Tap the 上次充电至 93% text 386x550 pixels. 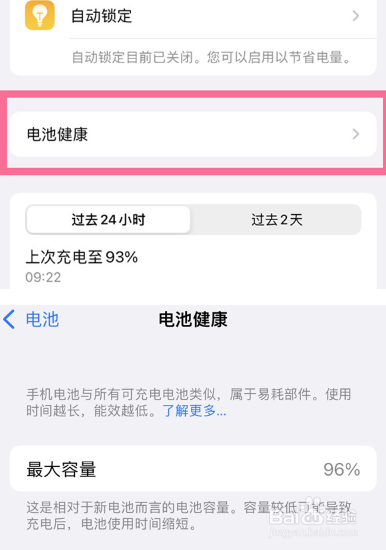pos(82,257)
